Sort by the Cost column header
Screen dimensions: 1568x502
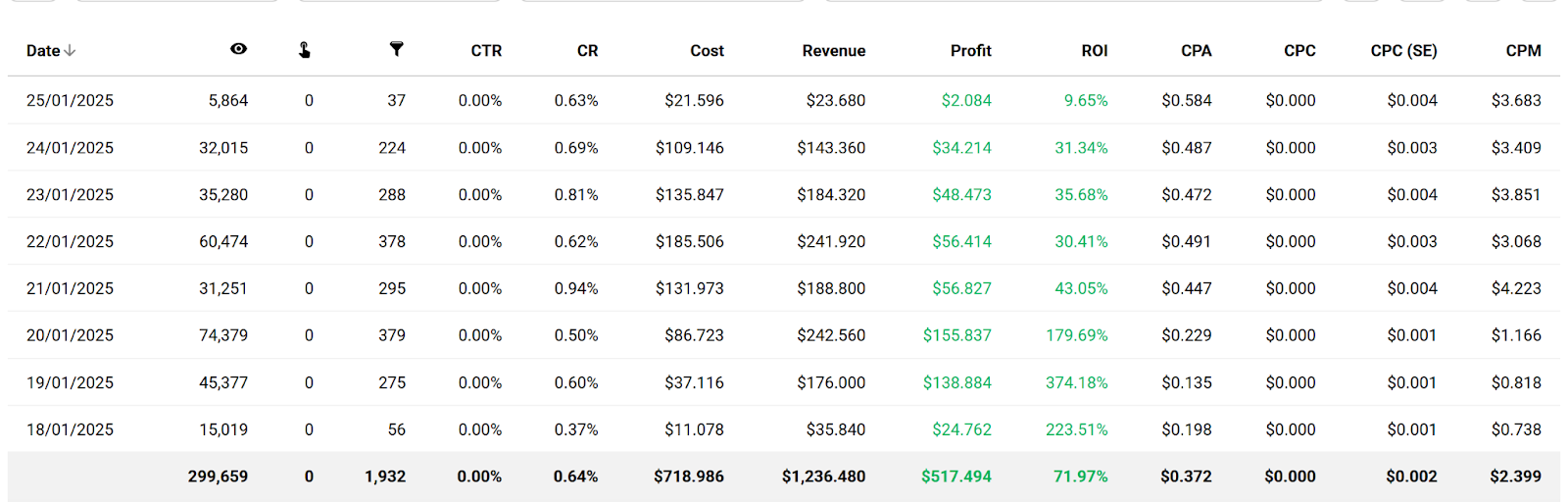click(707, 51)
